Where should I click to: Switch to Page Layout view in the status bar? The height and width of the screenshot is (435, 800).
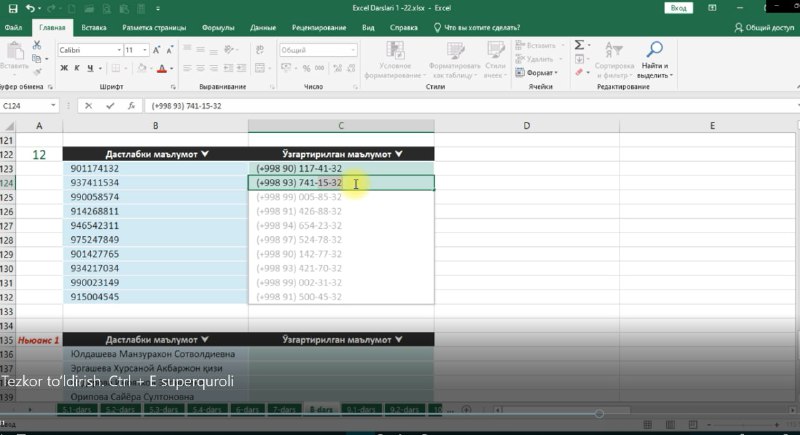click(x=670, y=424)
